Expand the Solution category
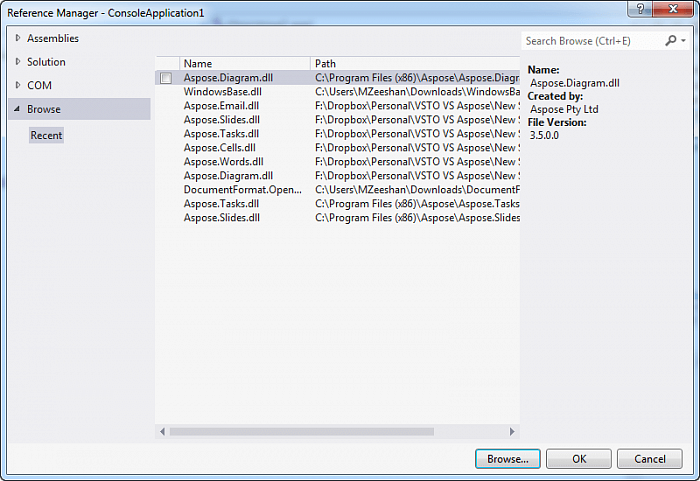 (17, 62)
